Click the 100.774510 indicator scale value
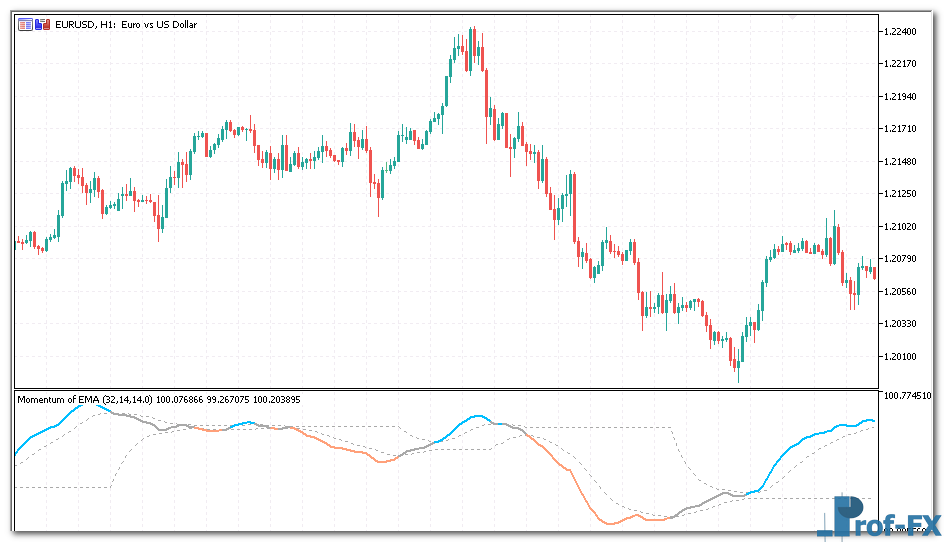Screen dimensions: 944x542 click(x=910, y=396)
